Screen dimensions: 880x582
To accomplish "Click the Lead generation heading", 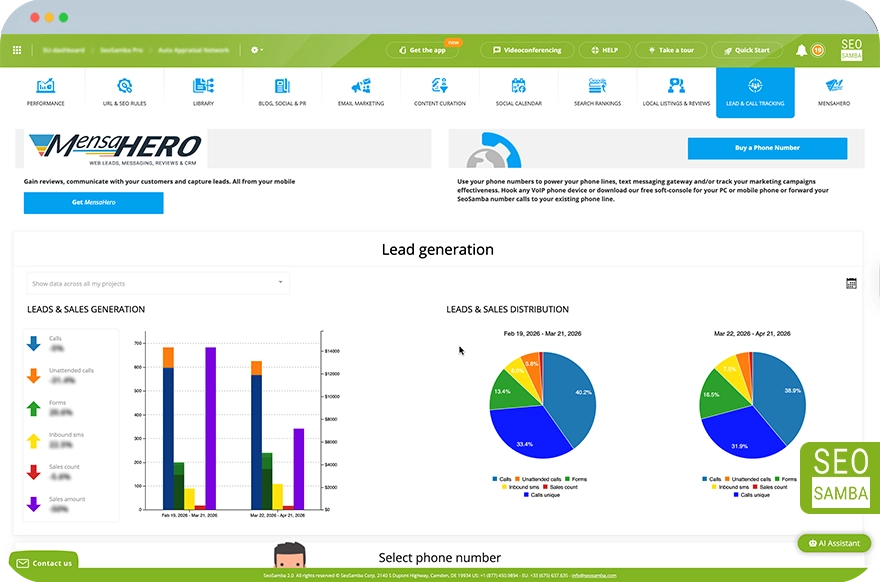I will [438, 250].
